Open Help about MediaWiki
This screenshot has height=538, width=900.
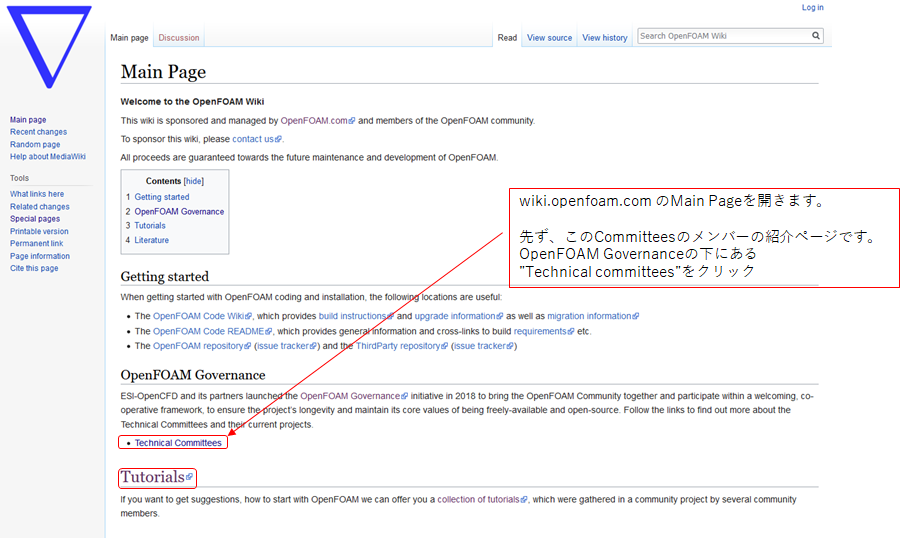click(48, 156)
